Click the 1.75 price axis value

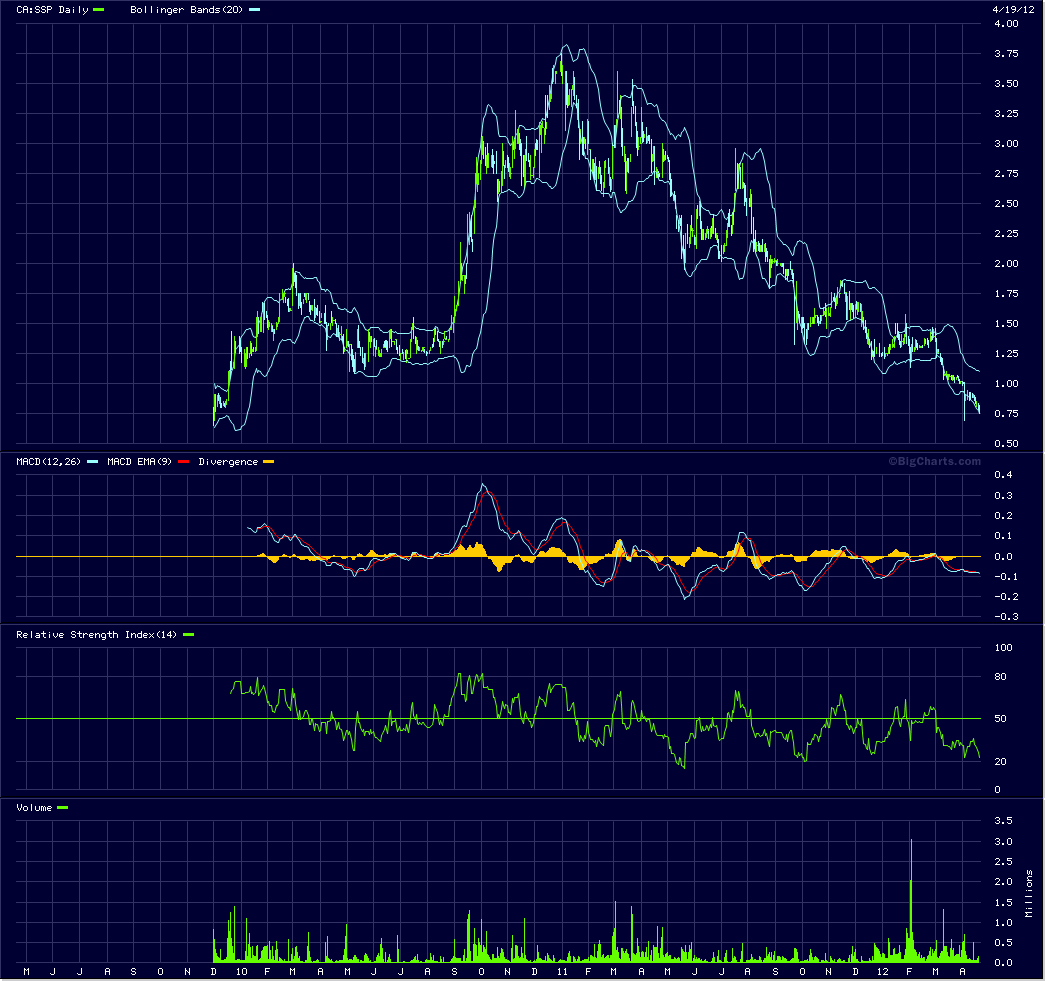click(x=1006, y=294)
